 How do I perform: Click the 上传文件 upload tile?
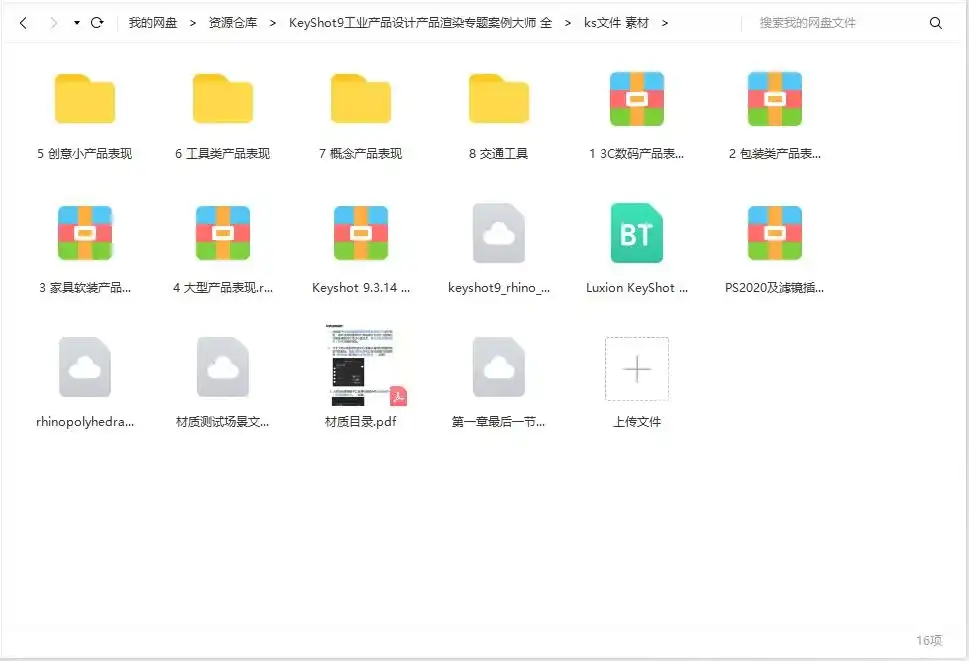636,369
